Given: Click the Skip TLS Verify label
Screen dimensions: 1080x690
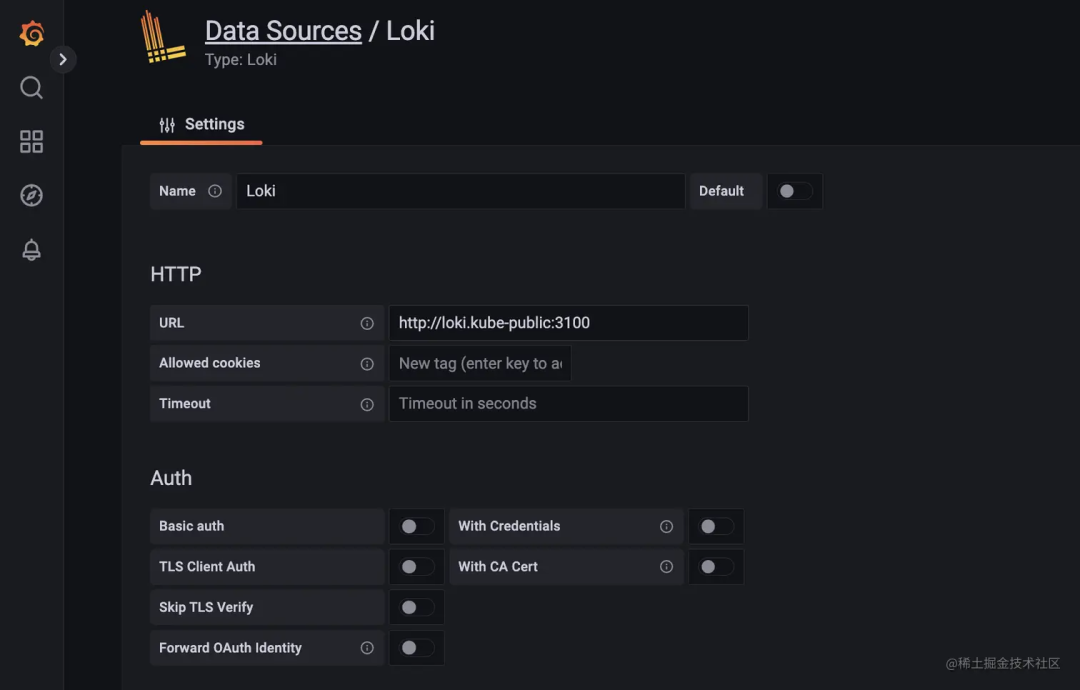Looking at the screenshot, I should click(x=206, y=607).
